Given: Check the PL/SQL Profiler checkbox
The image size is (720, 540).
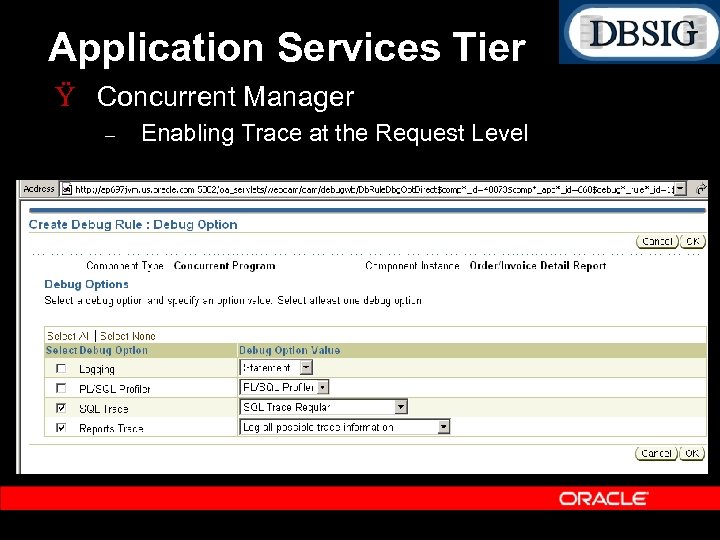Looking at the screenshot, I should pos(61,388).
